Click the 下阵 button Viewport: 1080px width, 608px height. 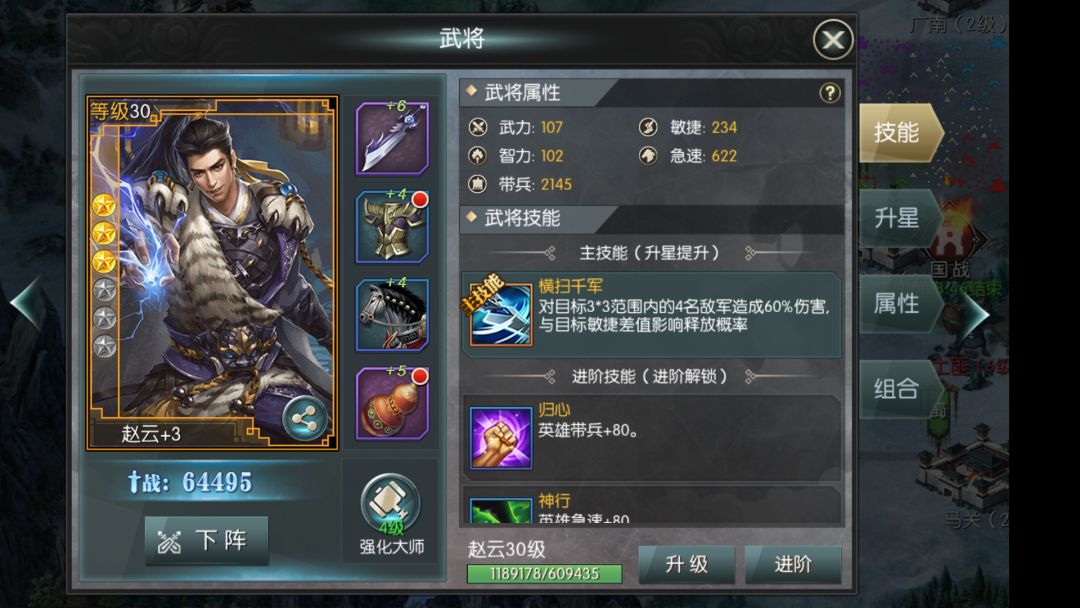206,541
